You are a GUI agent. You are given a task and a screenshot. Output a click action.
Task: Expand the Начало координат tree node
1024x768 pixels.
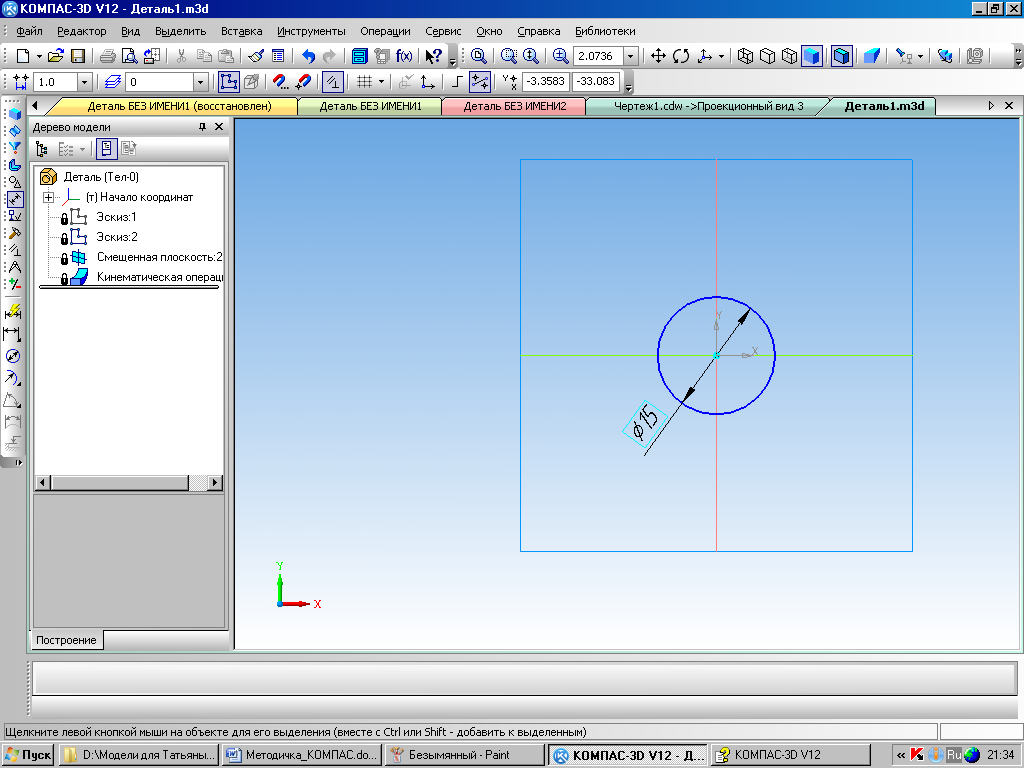click(x=47, y=197)
